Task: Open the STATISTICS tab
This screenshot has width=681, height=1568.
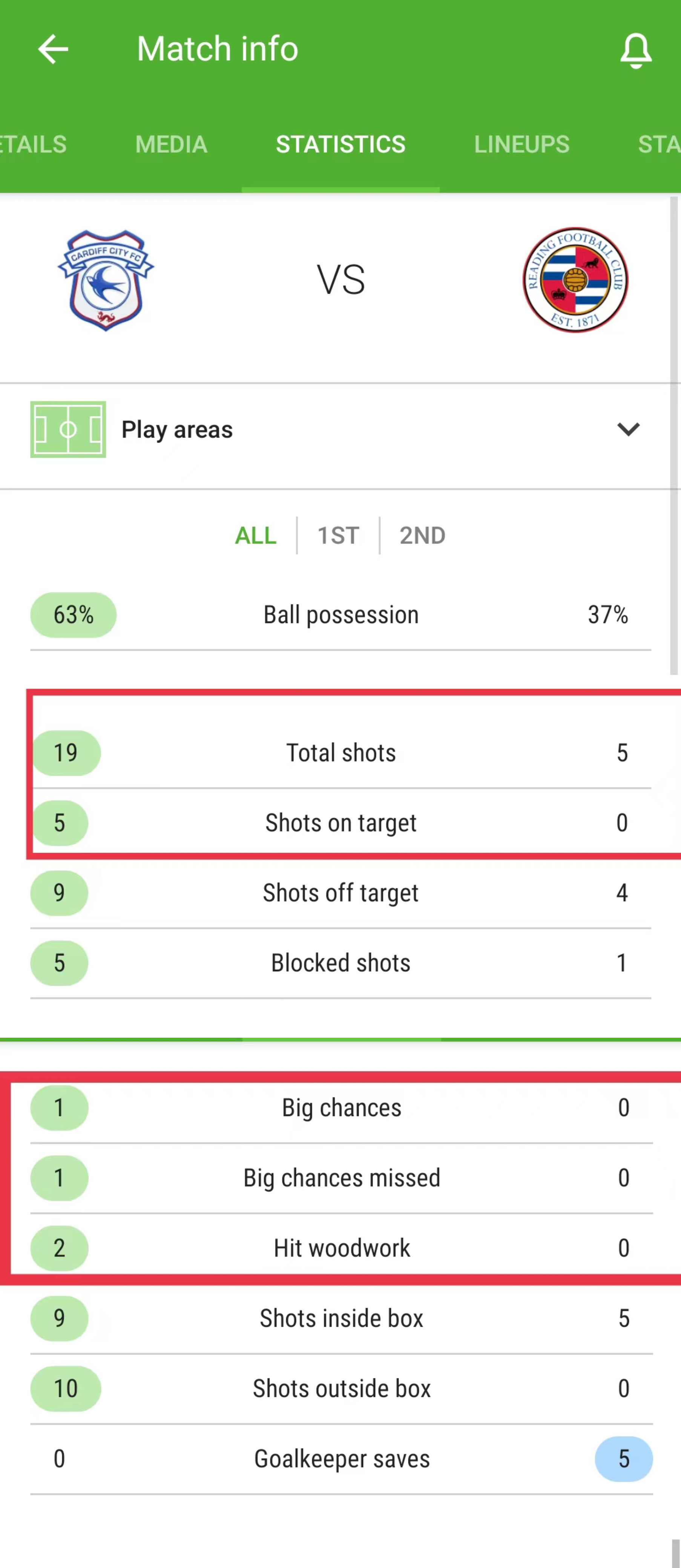Action: click(340, 144)
